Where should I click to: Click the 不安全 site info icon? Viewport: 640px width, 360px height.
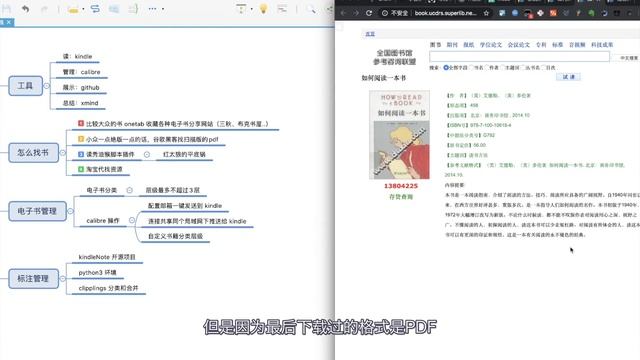[x=384, y=13]
